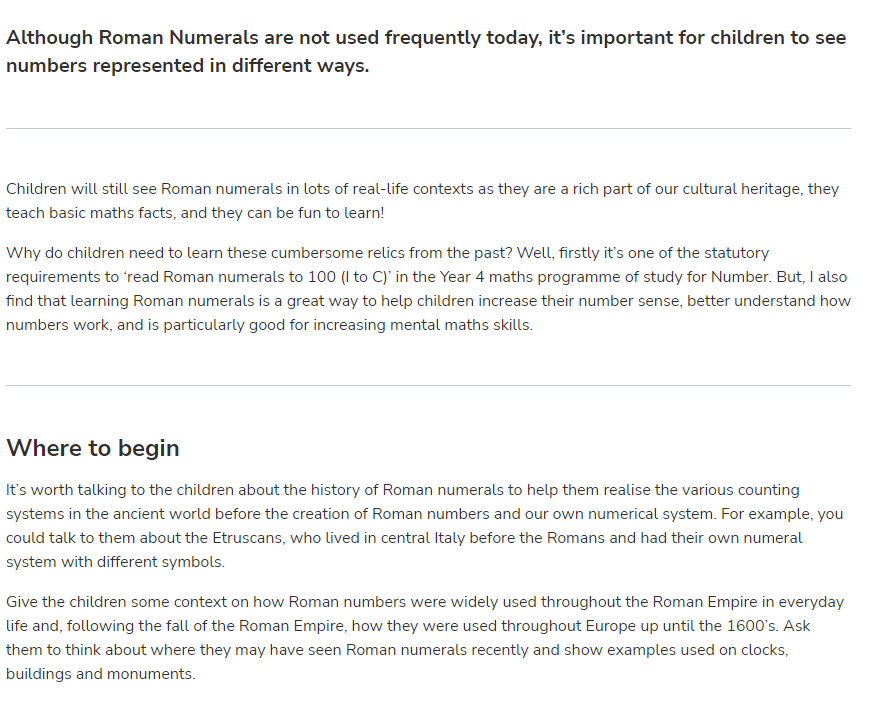Click the paragraph starting 'Why do children need'
Image resolution: width=873 pixels, height=726 pixels.
(x=428, y=288)
